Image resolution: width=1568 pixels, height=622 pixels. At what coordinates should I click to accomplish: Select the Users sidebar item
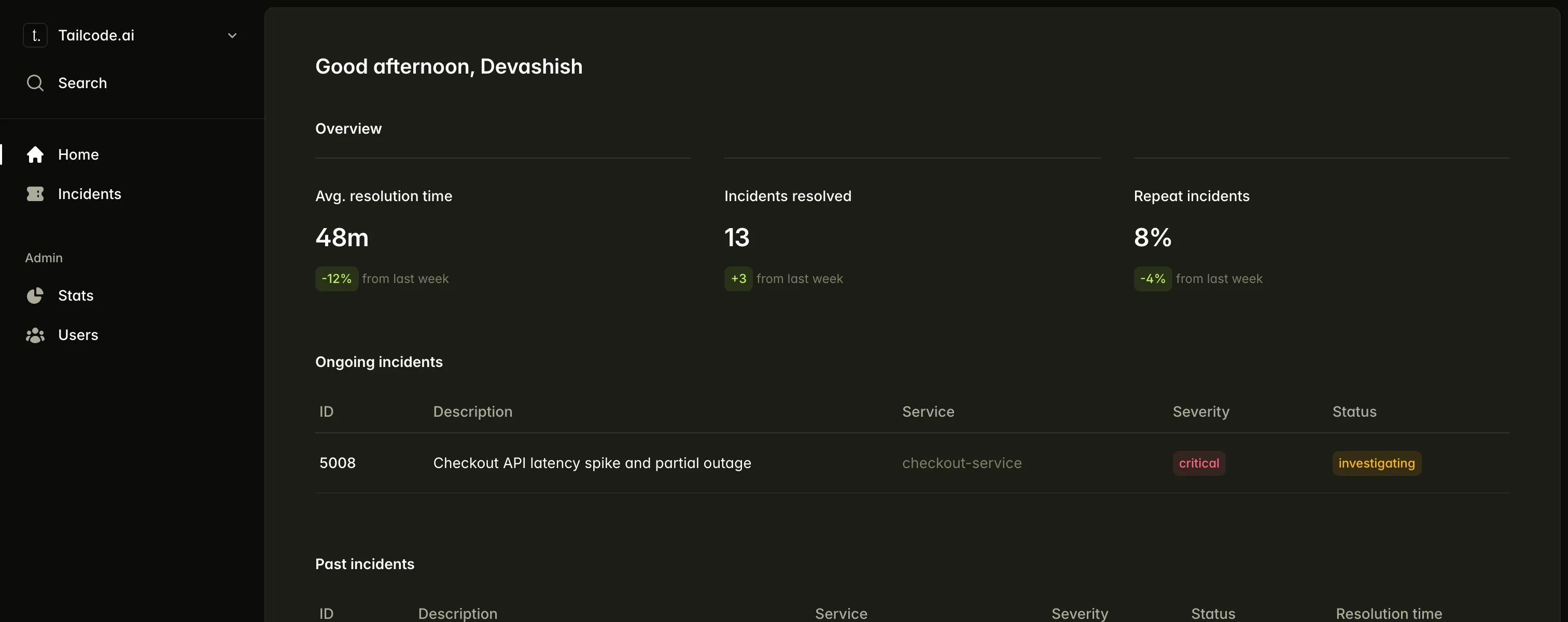[78, 335]
